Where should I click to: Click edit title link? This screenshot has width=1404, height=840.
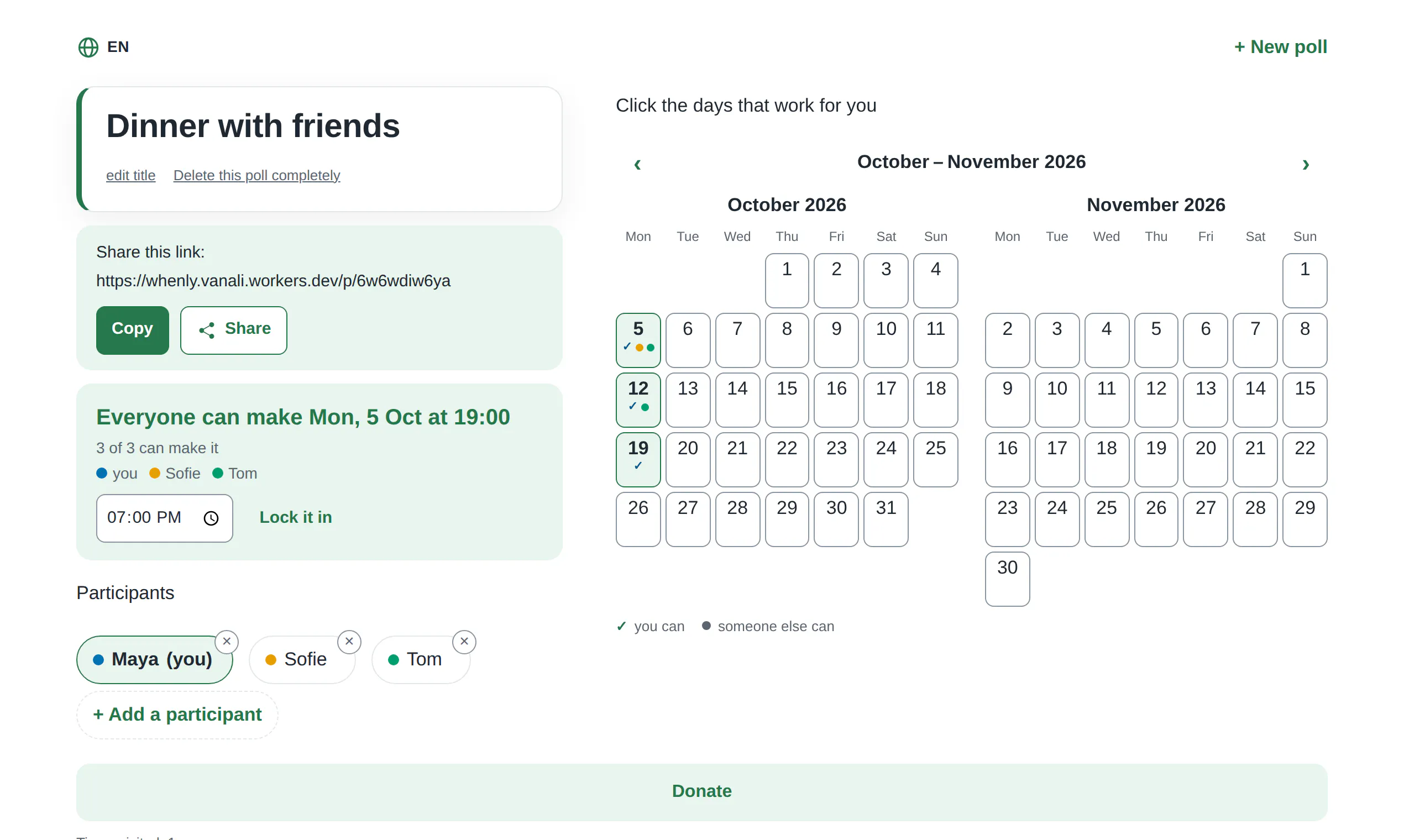131,176
